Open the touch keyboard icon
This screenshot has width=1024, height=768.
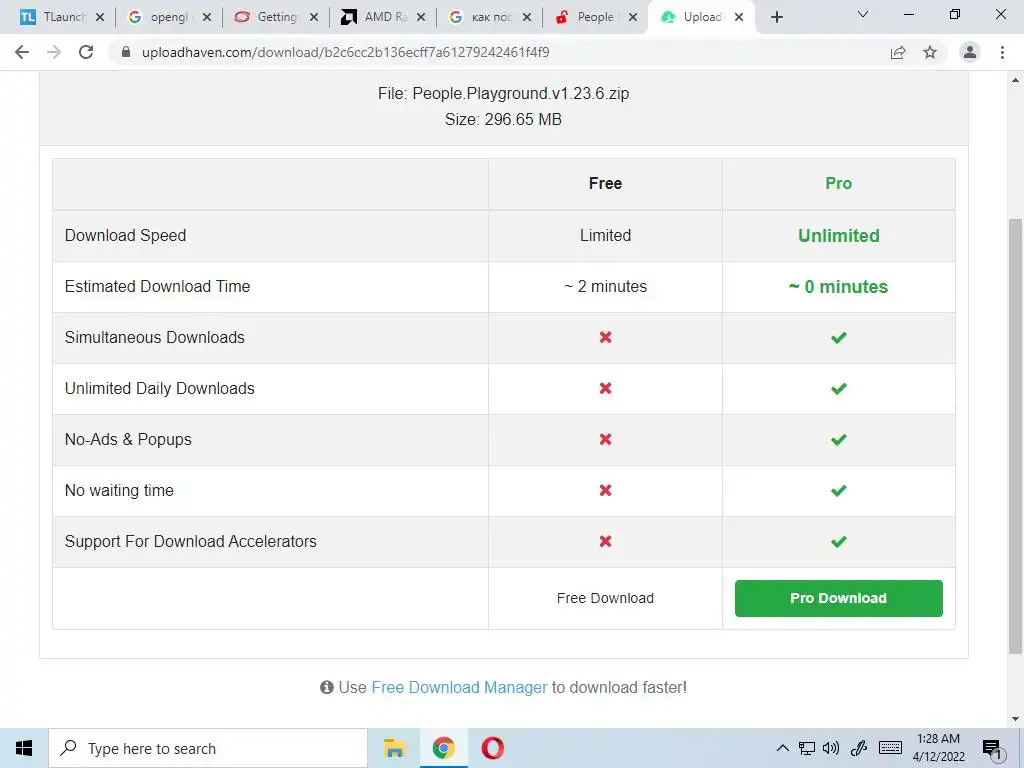tap(890, 748)
